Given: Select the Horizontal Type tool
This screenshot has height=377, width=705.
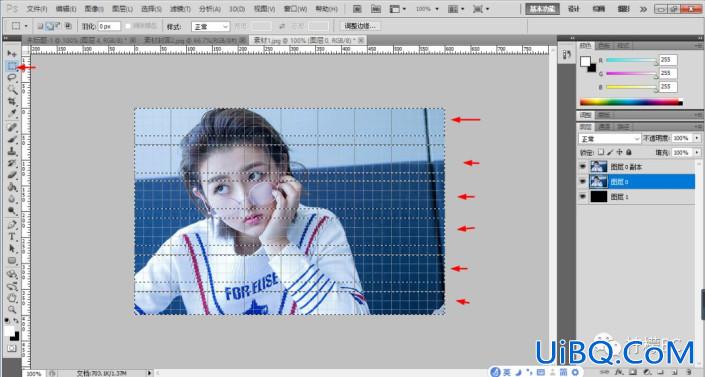Looking at the screenshot, I should tap(12, 237).
